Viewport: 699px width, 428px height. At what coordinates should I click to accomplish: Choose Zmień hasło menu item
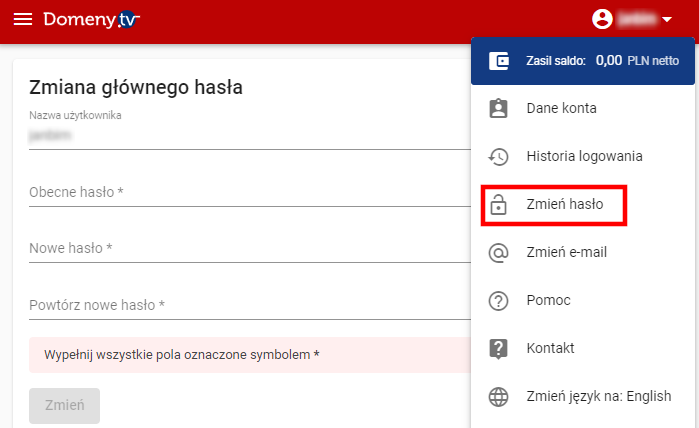tap(565, 204)
